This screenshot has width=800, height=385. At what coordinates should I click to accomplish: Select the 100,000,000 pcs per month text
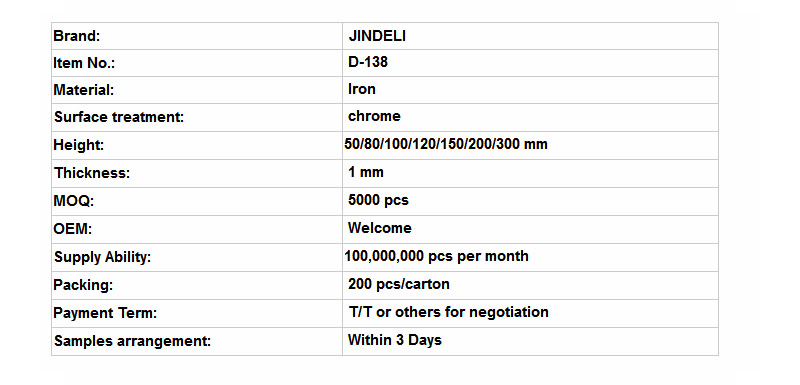436,256
